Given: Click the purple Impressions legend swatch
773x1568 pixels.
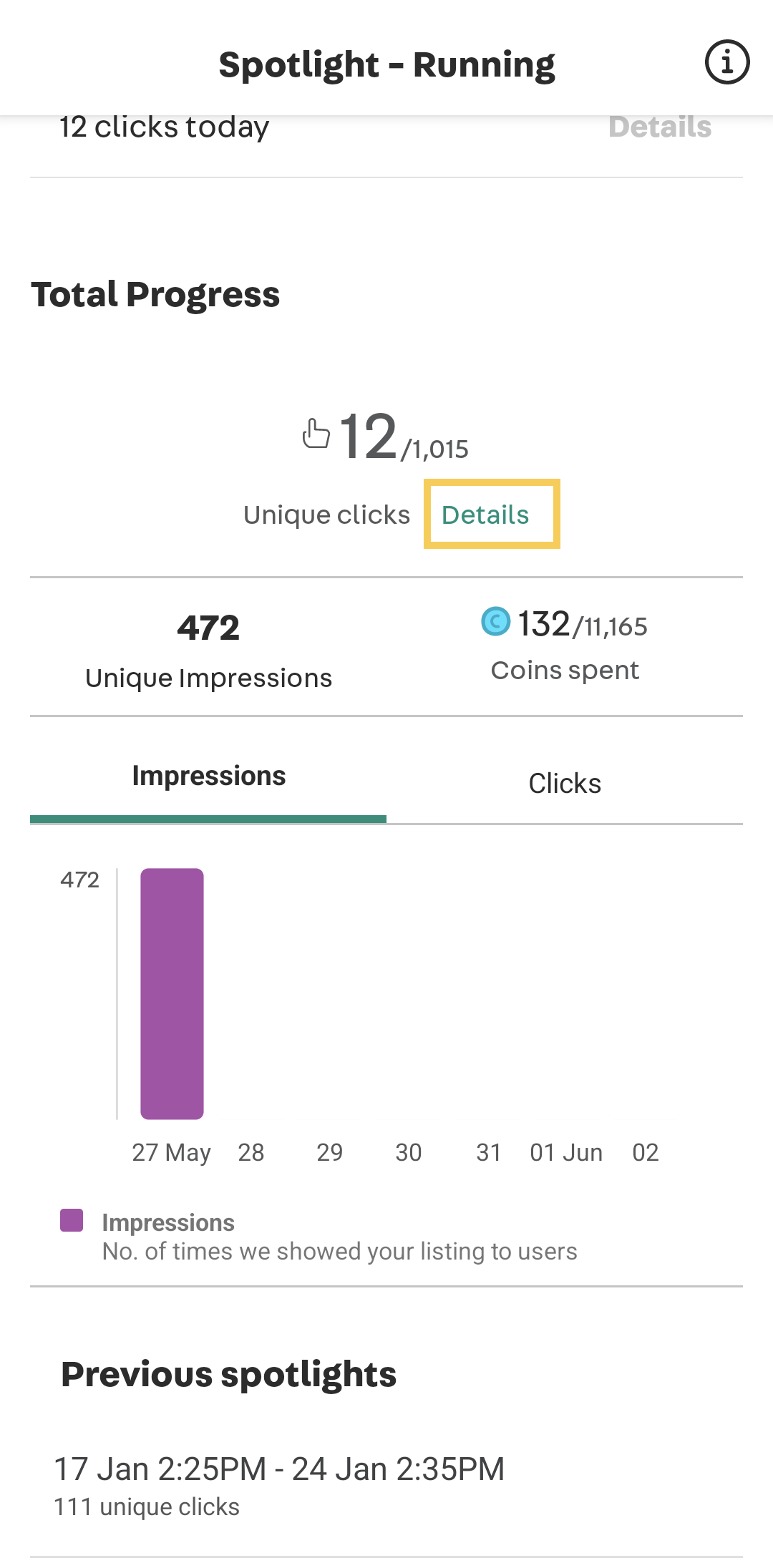Looking at the screenshot, I should pyautogui.click(x=72, y=1220).
